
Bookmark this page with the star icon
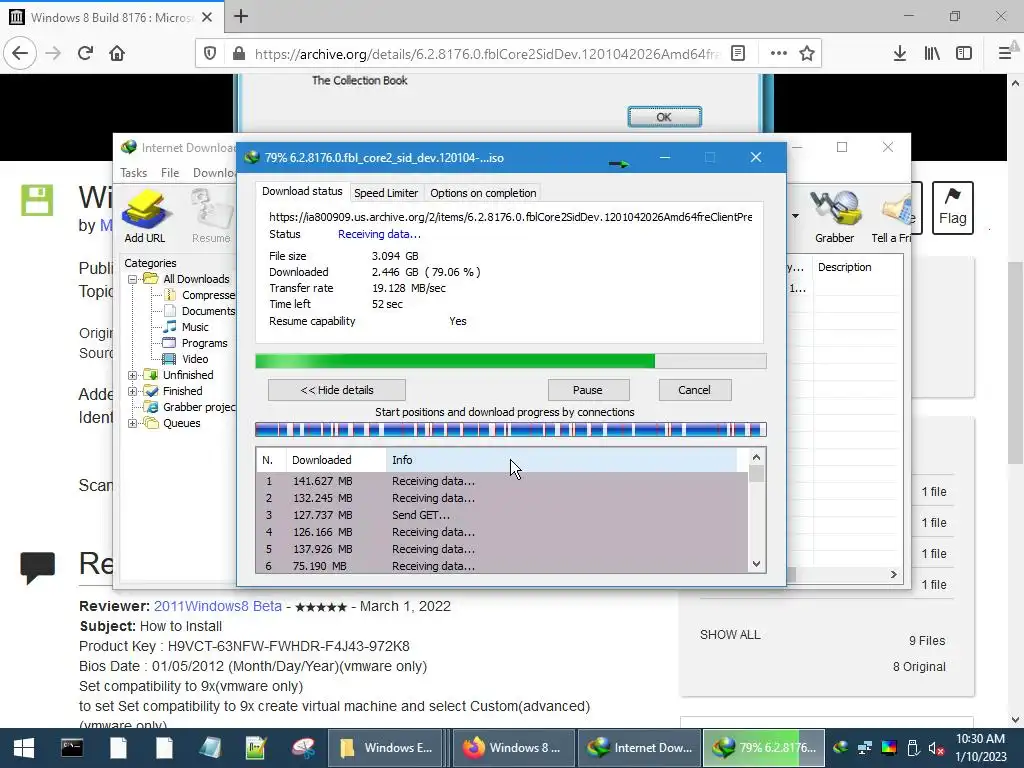(x=807, y=54)
